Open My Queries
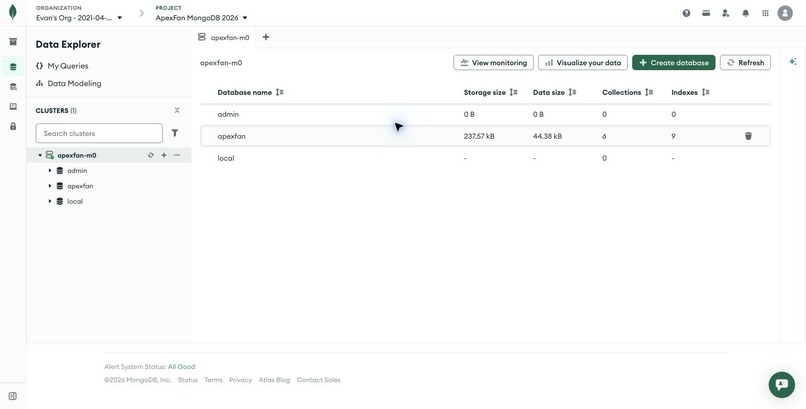Screen dimensions: 806x409 pyautogui.click(x=62, y=66)
